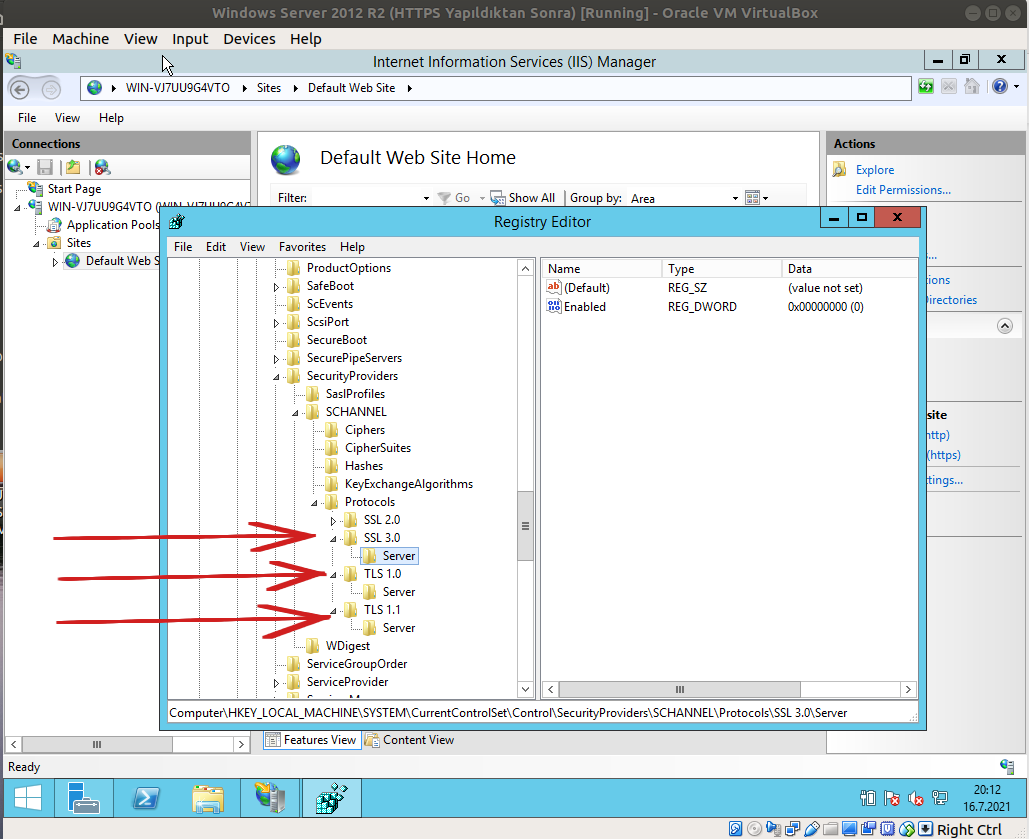
Task: Click the clock showing 20:12
Action: [x=986, y=790]
